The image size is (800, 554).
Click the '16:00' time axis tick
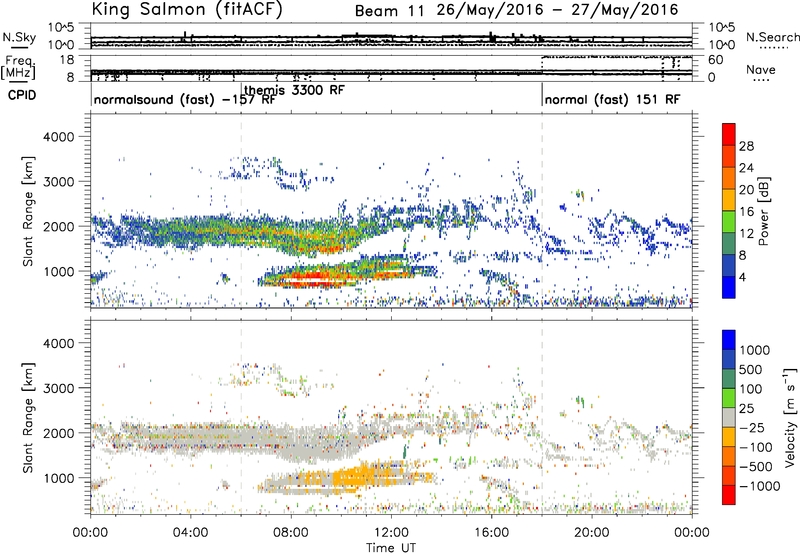pyautogui.click(x=491, y=533)
